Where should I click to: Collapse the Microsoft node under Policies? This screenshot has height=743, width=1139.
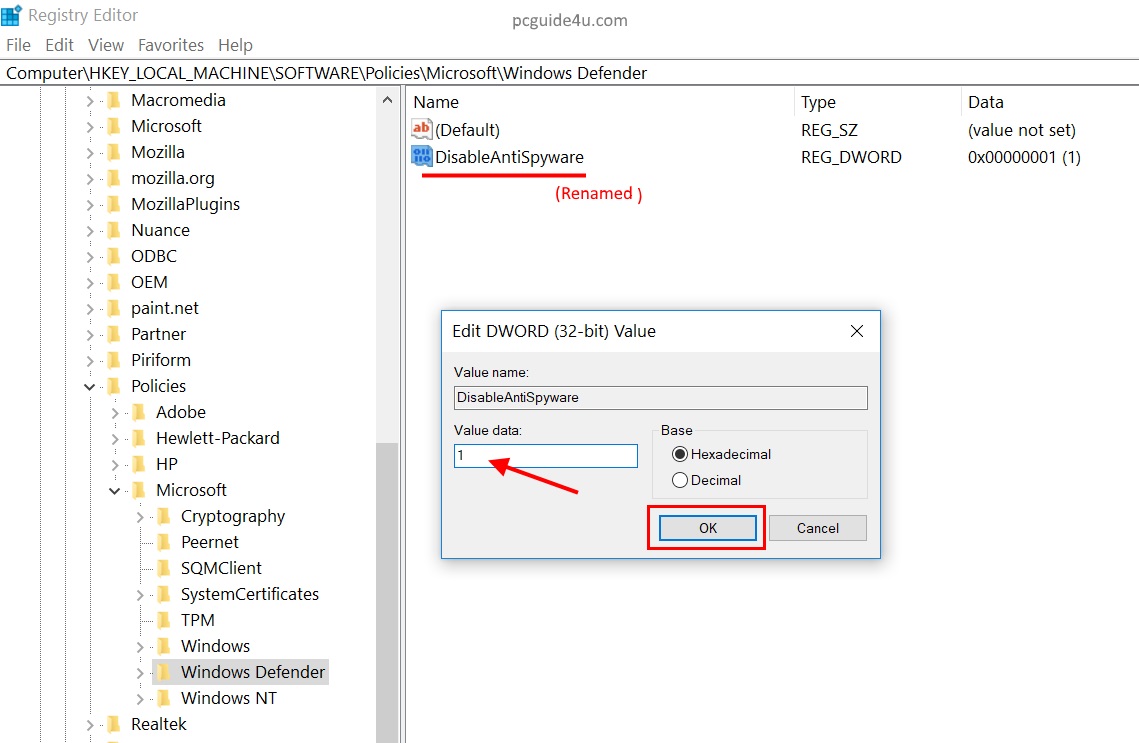point(115,490)
